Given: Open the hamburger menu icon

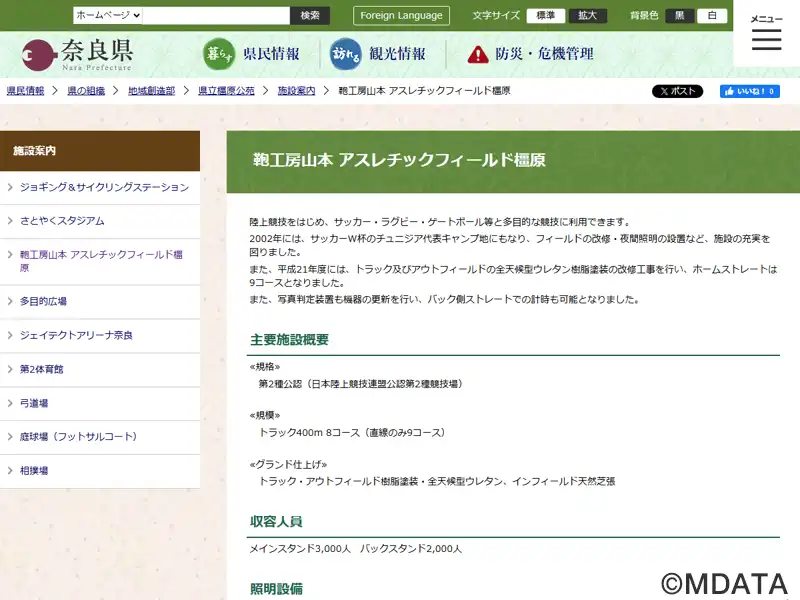Looking at the screenshot, I should [x=766, y=40].
